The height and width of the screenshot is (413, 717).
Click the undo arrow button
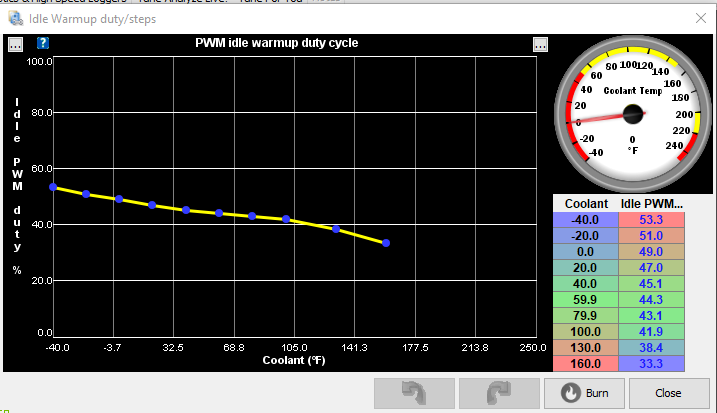[x=414, y=393]
